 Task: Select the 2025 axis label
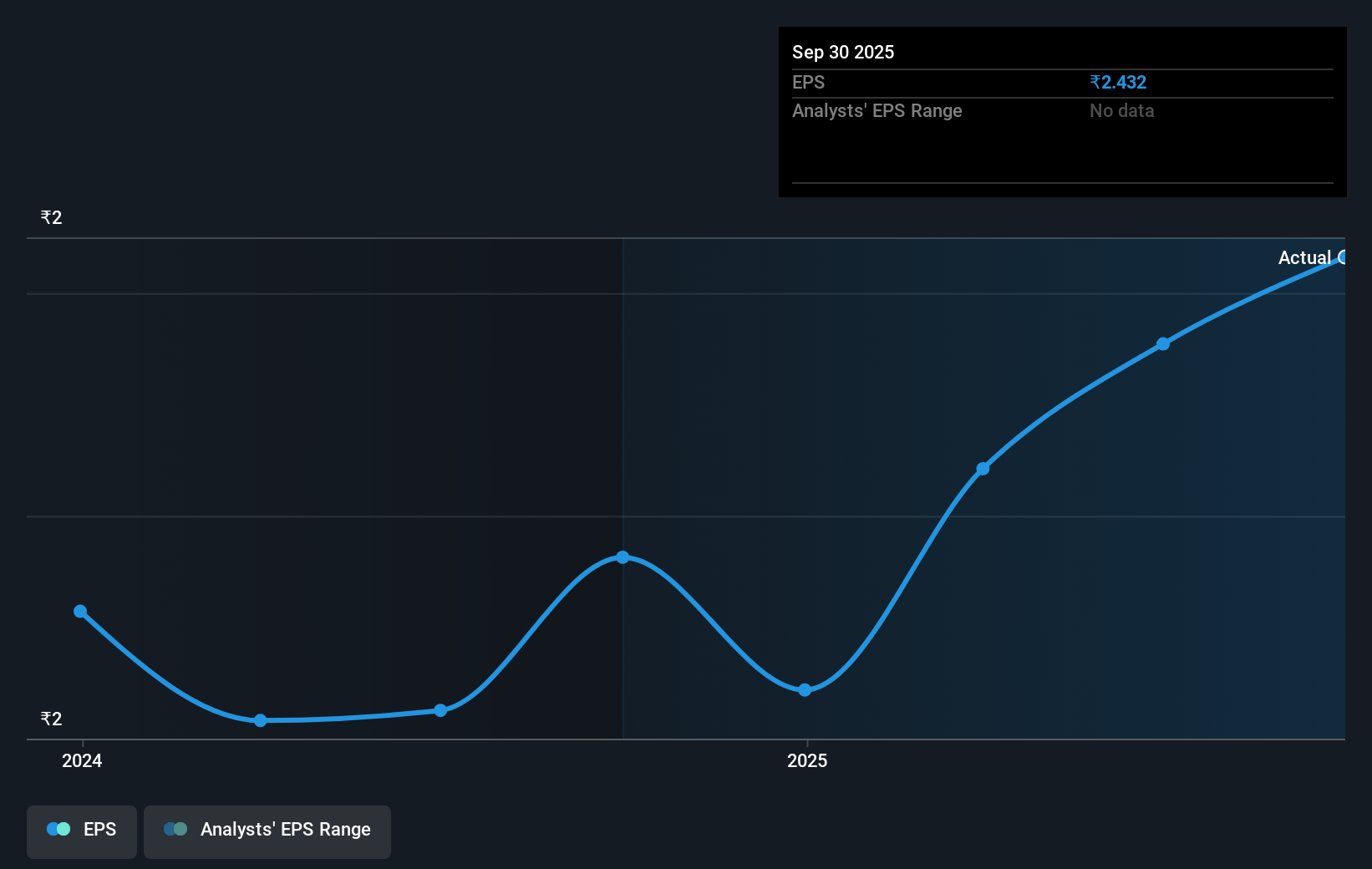click(x=806, y=760)
